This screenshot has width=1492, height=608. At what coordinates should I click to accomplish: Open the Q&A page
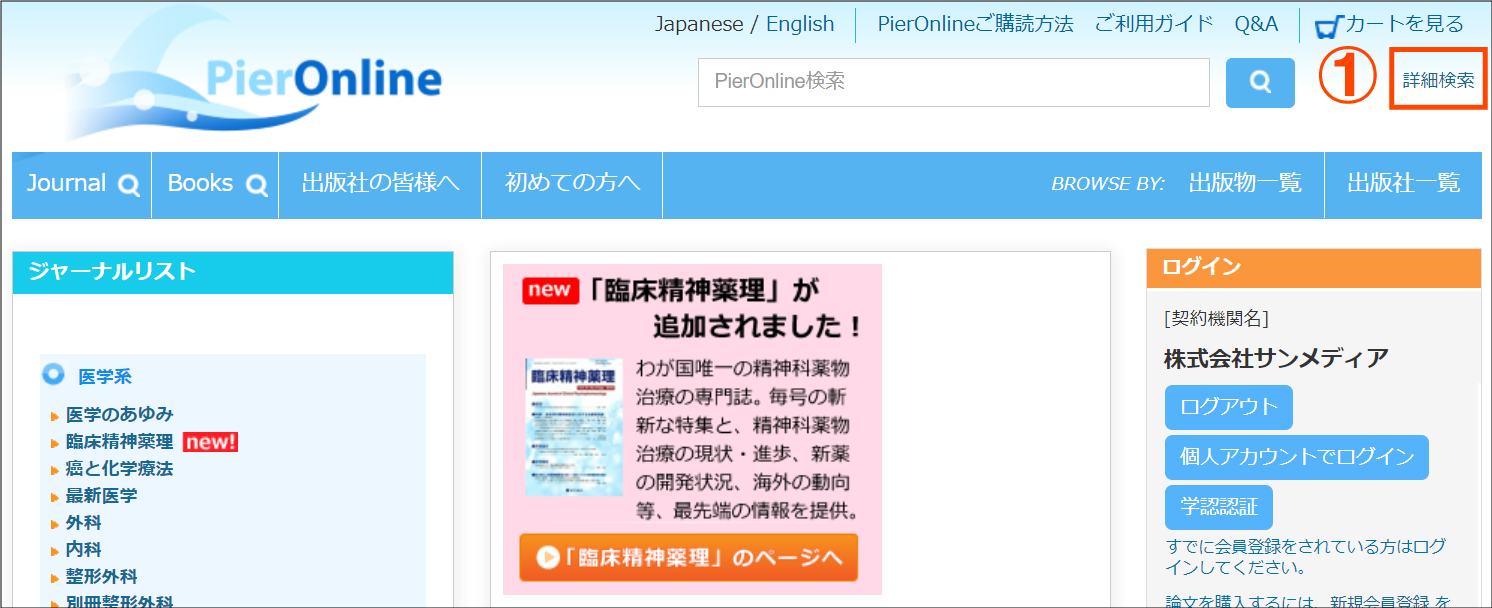click(1256, 24)
